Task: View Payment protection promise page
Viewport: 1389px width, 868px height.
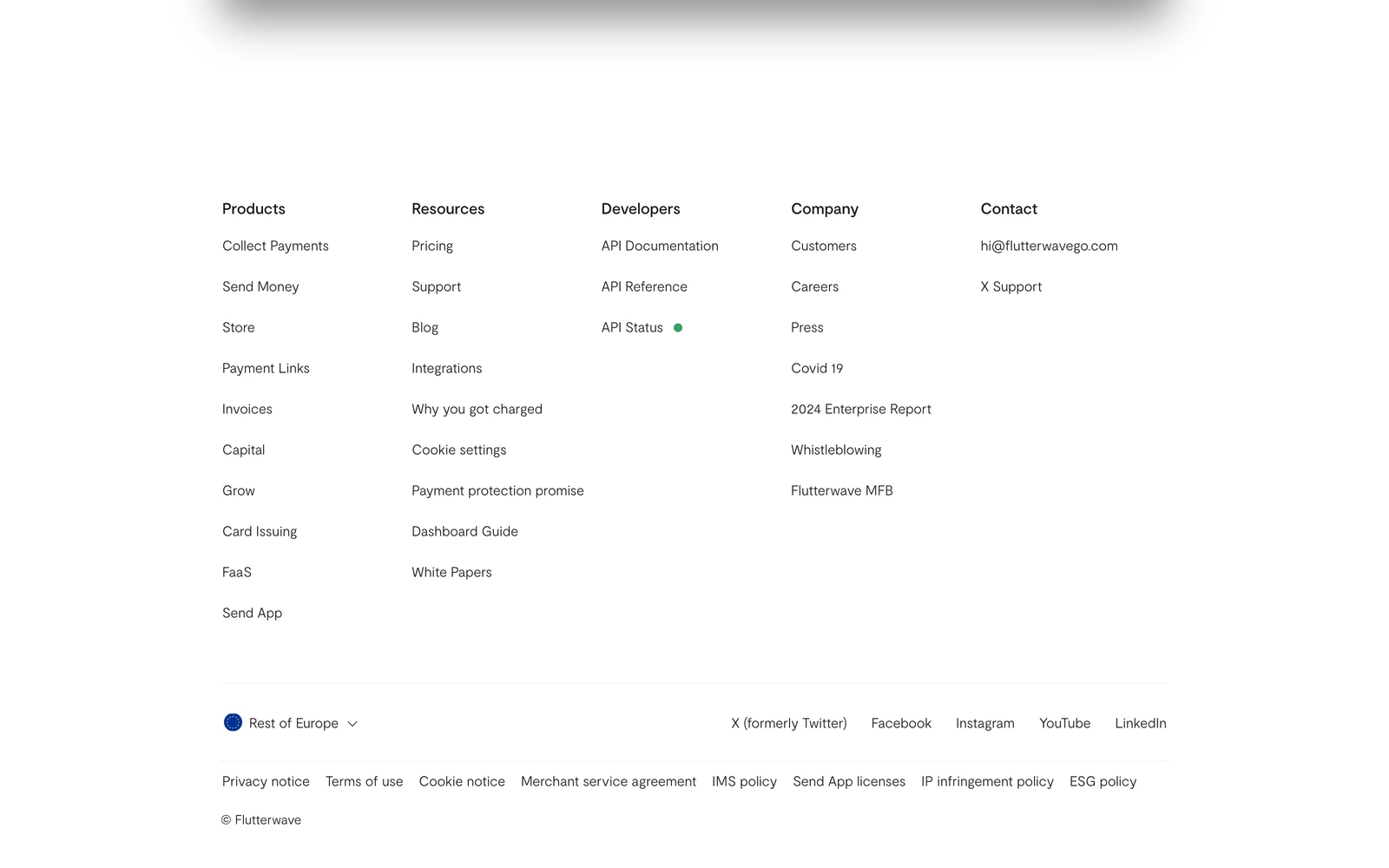Action: (x=498, y=490)
